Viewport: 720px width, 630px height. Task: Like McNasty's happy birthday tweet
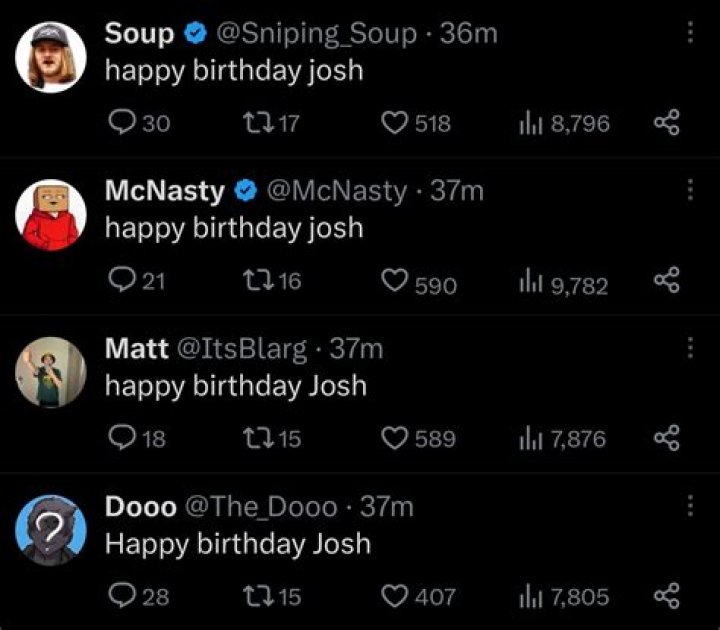[397, 283]
